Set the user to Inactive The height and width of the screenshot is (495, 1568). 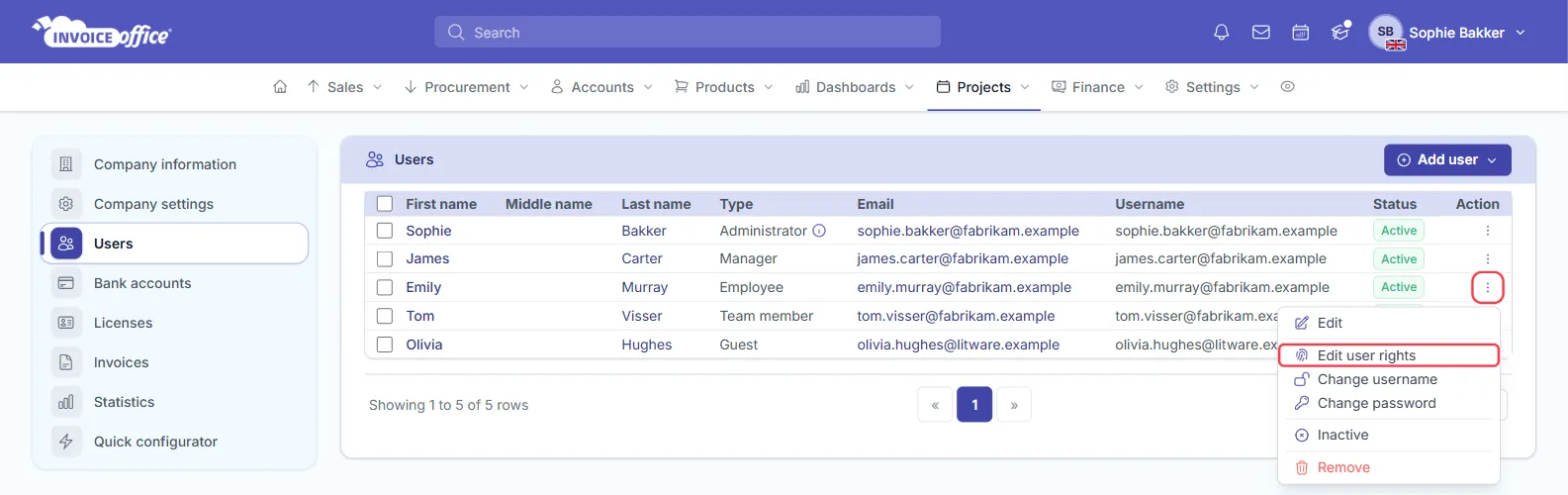(1389, 435)
